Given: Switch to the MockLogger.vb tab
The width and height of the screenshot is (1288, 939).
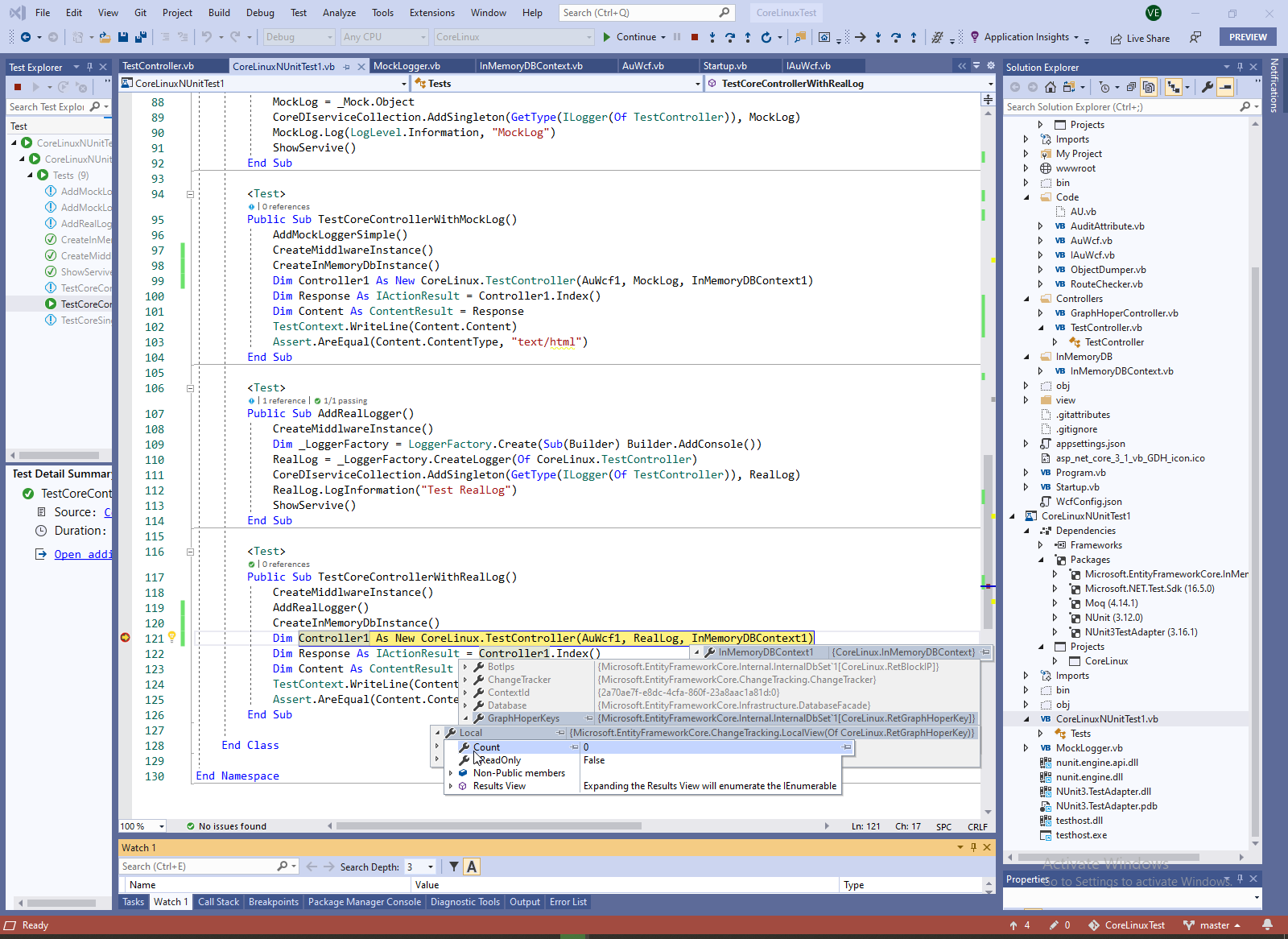Looking at the screenshot, I should 407,66.
